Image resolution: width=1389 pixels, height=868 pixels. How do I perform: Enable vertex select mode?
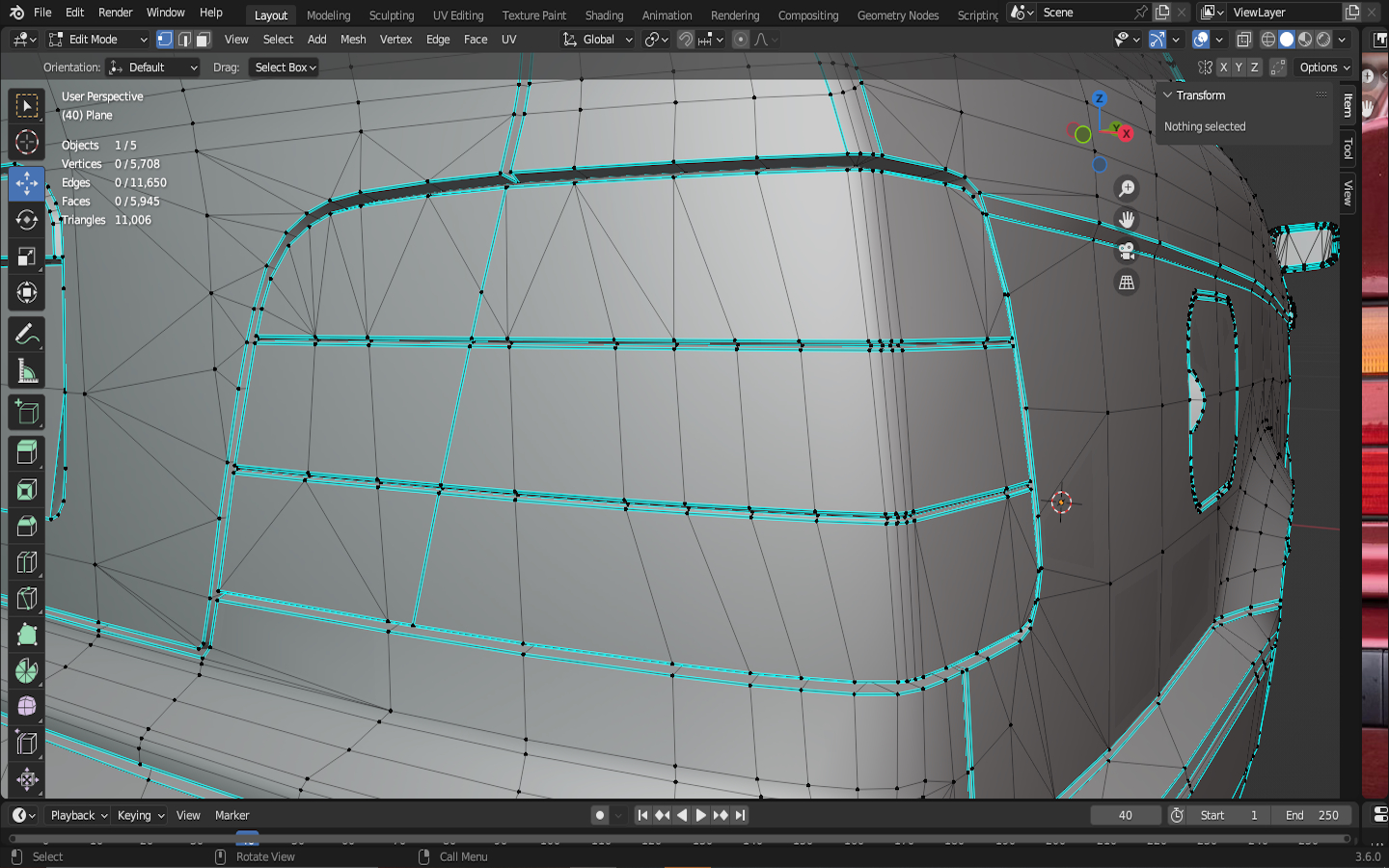(165, 40)
